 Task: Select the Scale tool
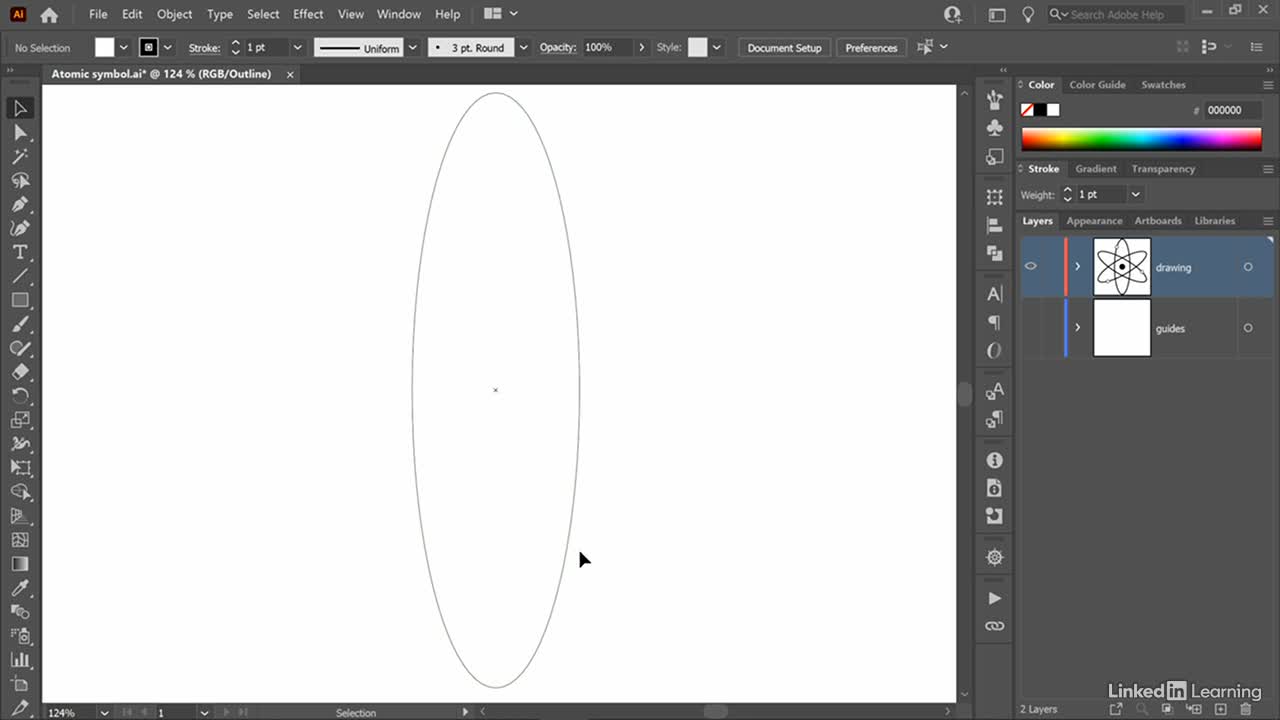20,420
